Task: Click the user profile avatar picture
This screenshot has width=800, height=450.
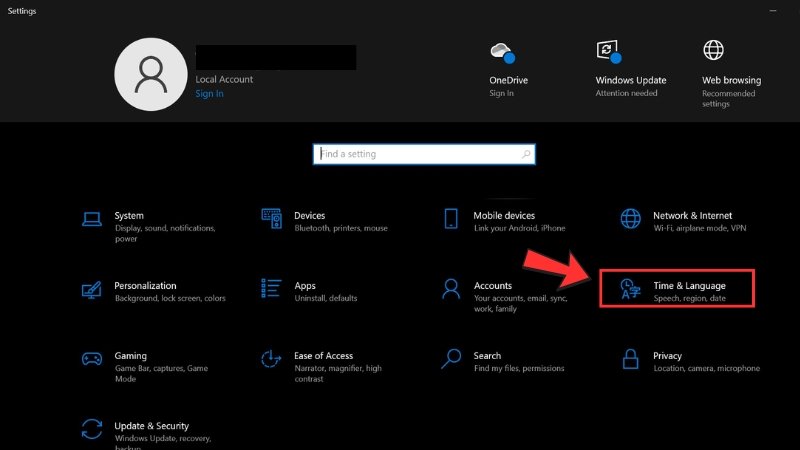Action: coord(151,75)
